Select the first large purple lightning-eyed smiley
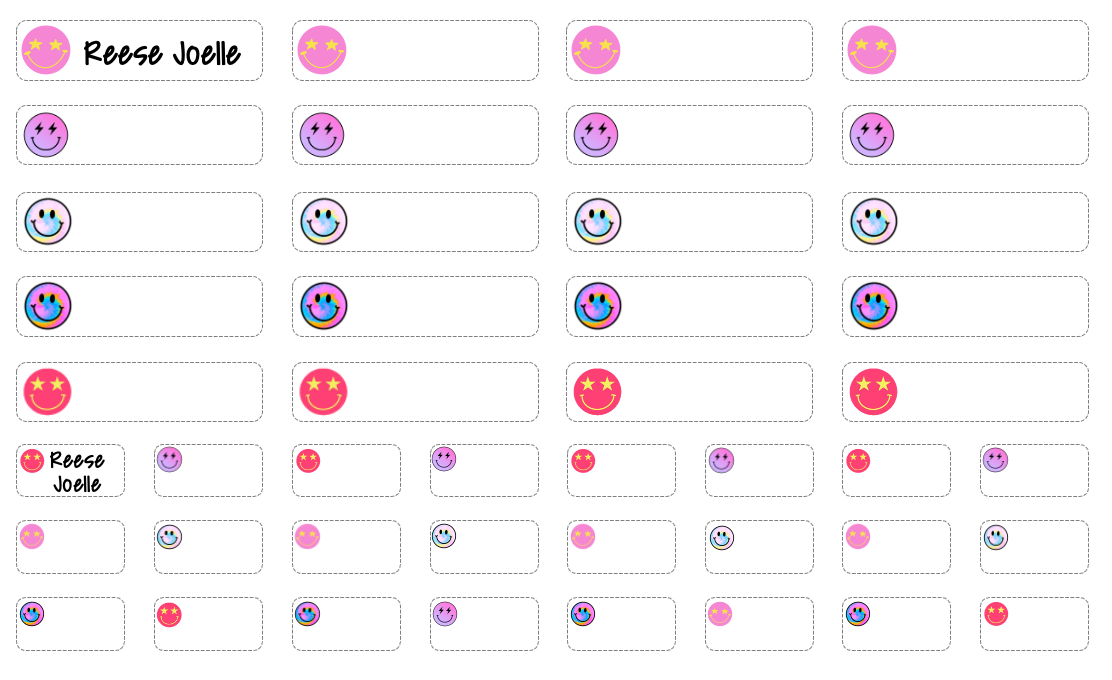The image size is (1112, 680). (46, 135)
